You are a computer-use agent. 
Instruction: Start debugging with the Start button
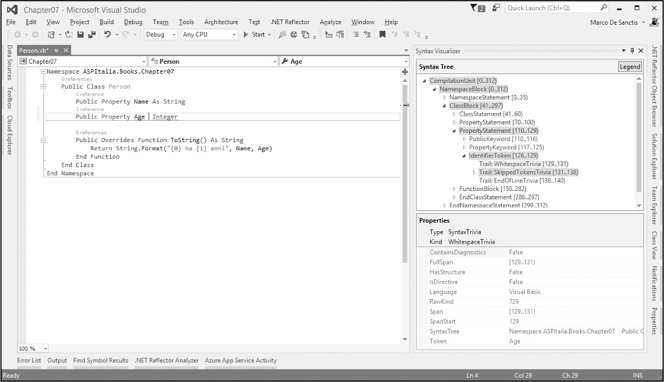(x=254, y=35)
